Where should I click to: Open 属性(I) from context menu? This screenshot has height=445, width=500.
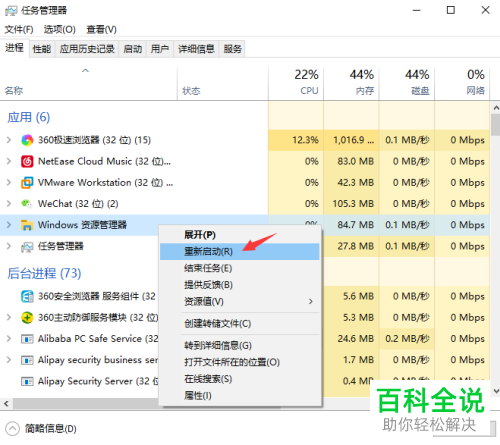click(240, 396)
